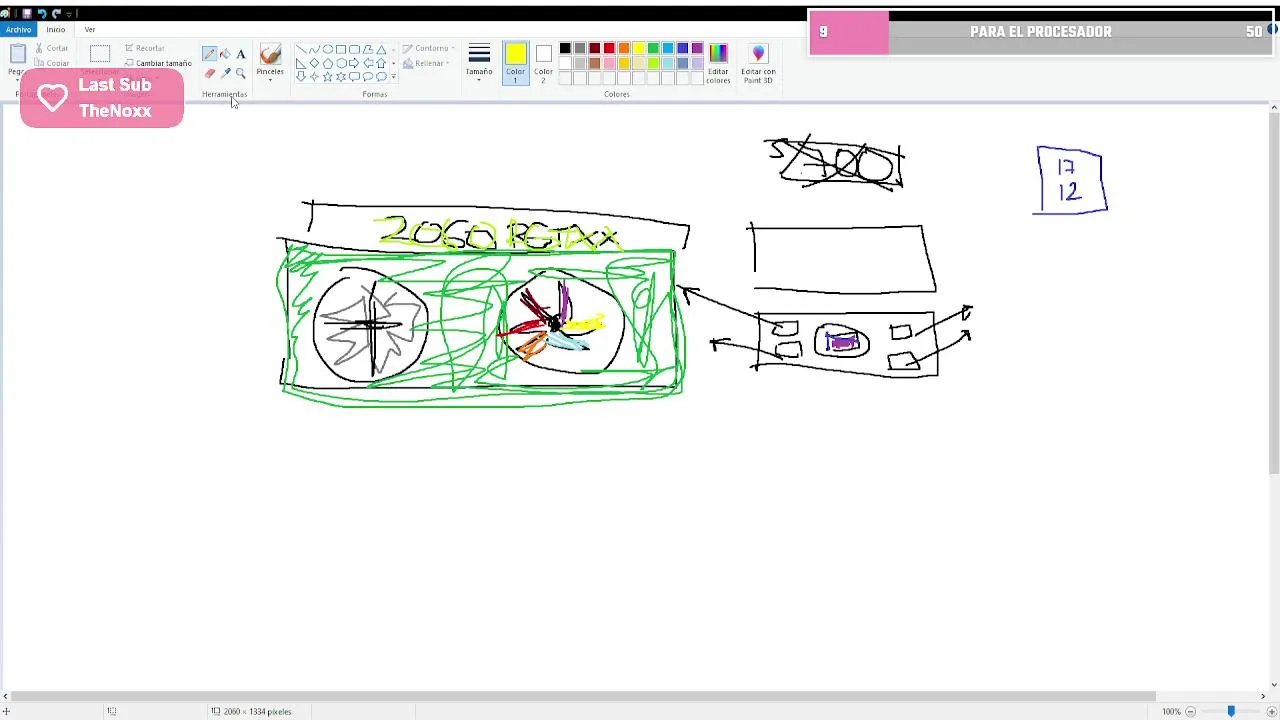Activate Color 2 white swatch

[x=543, y=63]
